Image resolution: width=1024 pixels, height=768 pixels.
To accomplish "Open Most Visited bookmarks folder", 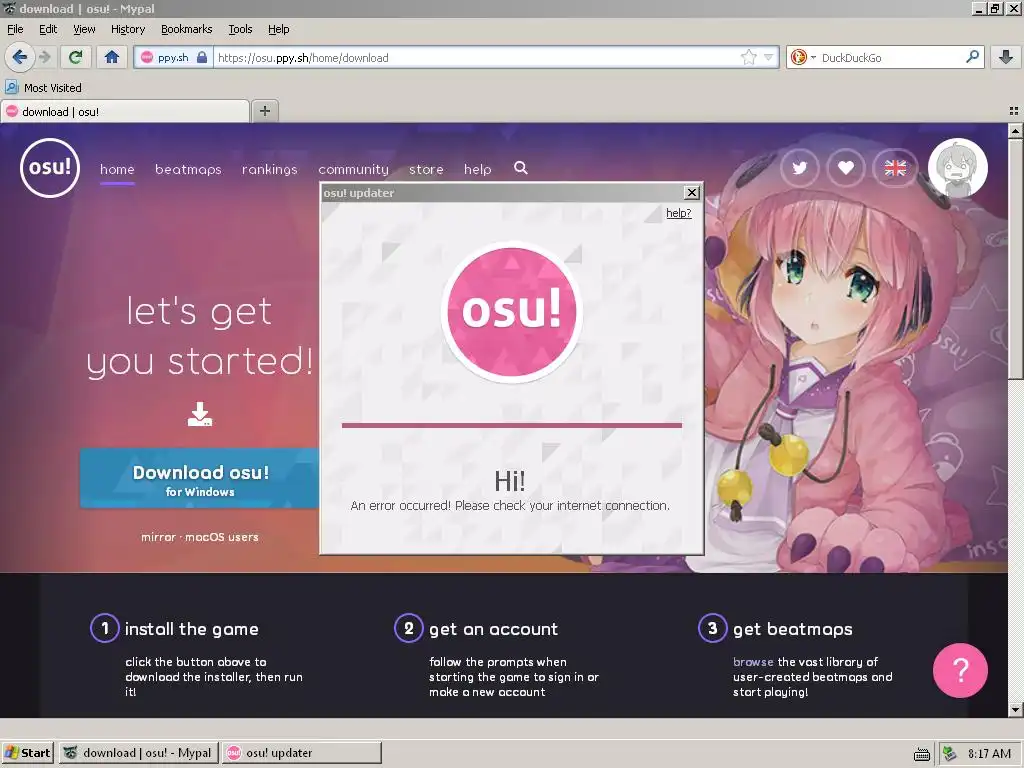I will pos(44,88).
